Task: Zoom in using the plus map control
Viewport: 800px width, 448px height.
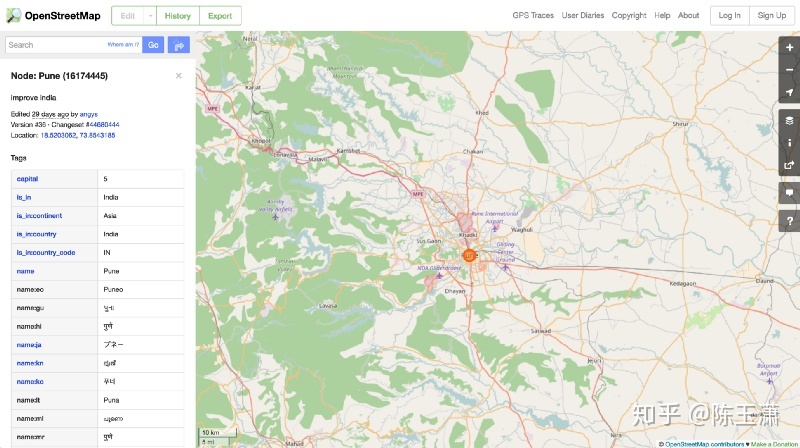Action: tap(789, 47)
